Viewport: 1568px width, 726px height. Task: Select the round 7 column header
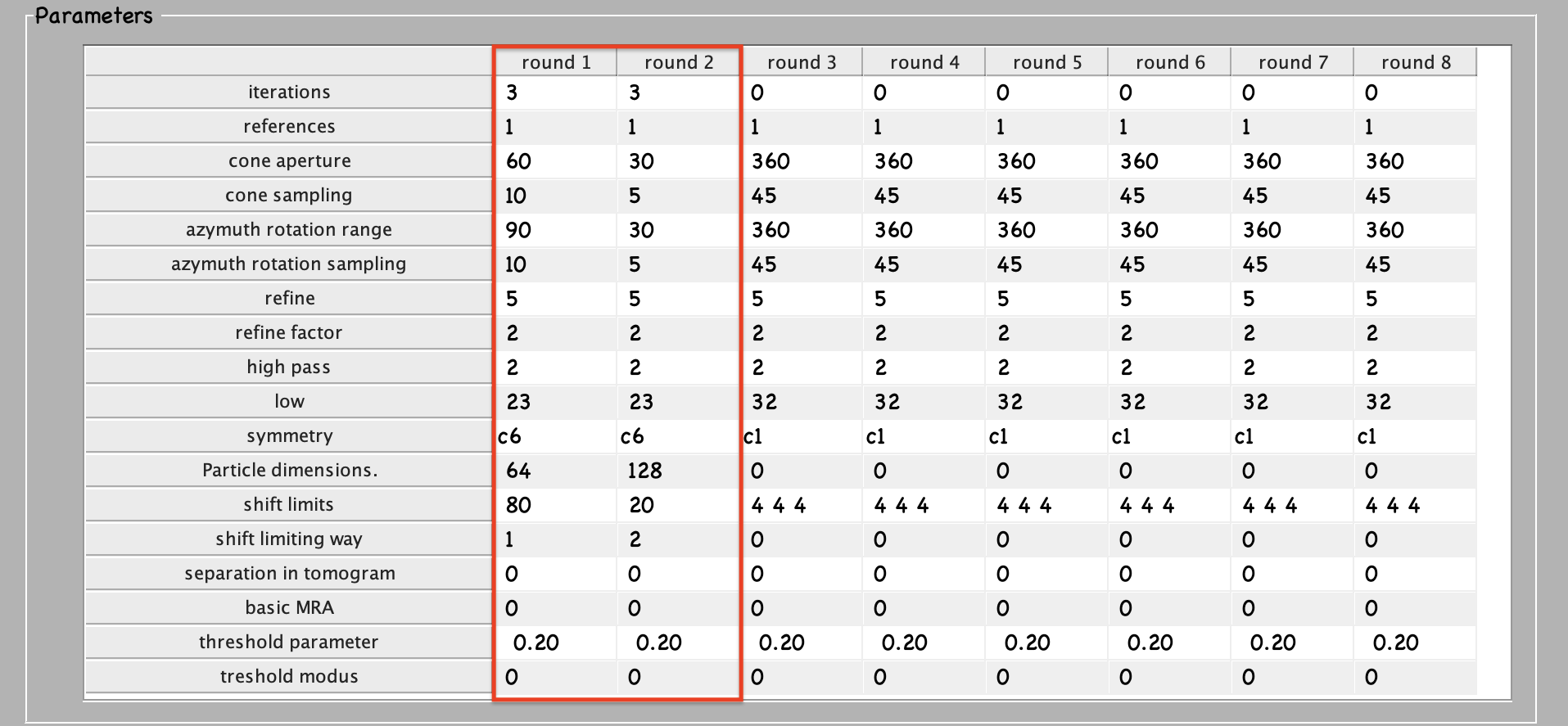click(1293, 62)
